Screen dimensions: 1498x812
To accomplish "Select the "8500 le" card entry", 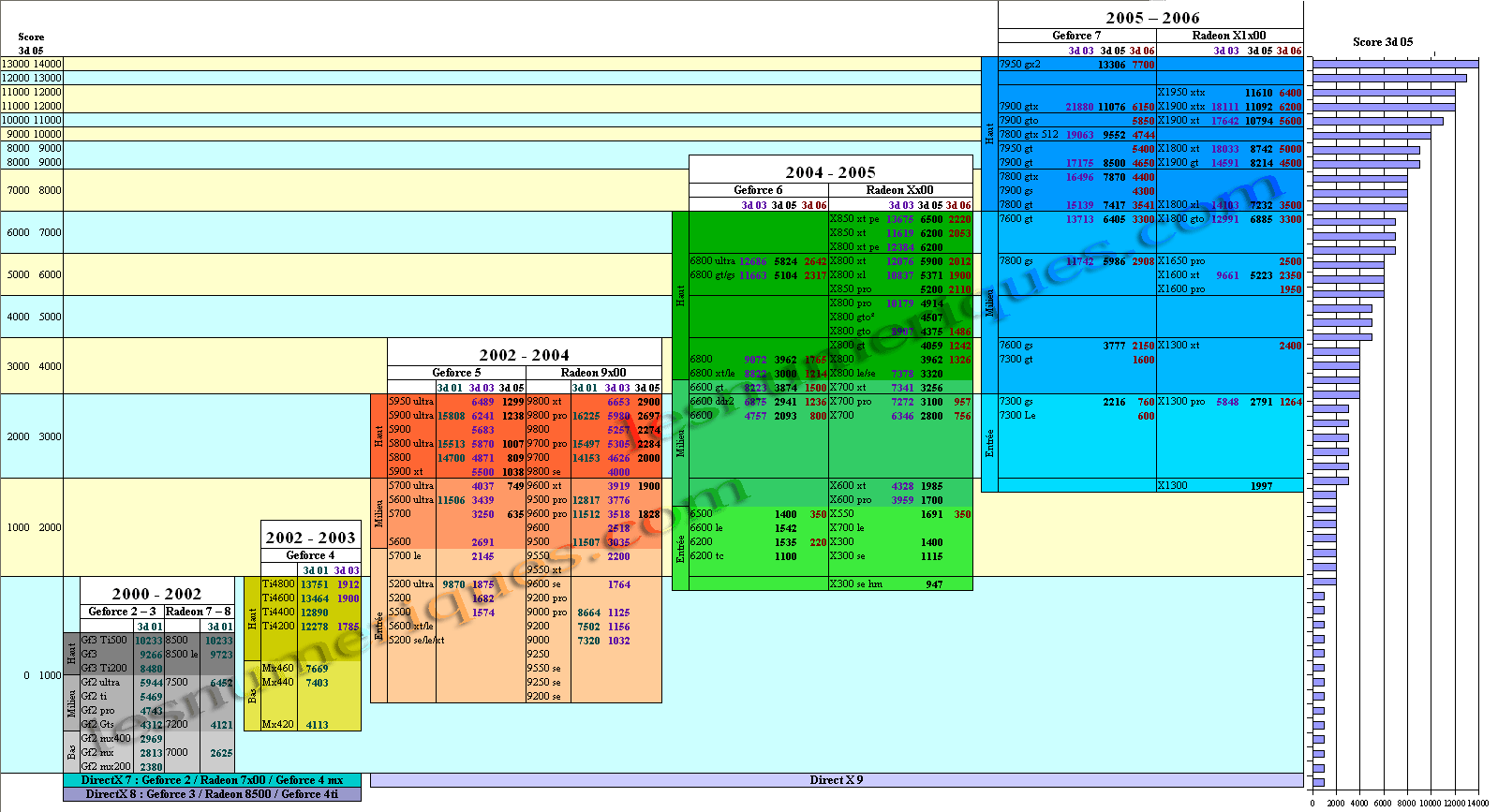I will pos(182,655).
